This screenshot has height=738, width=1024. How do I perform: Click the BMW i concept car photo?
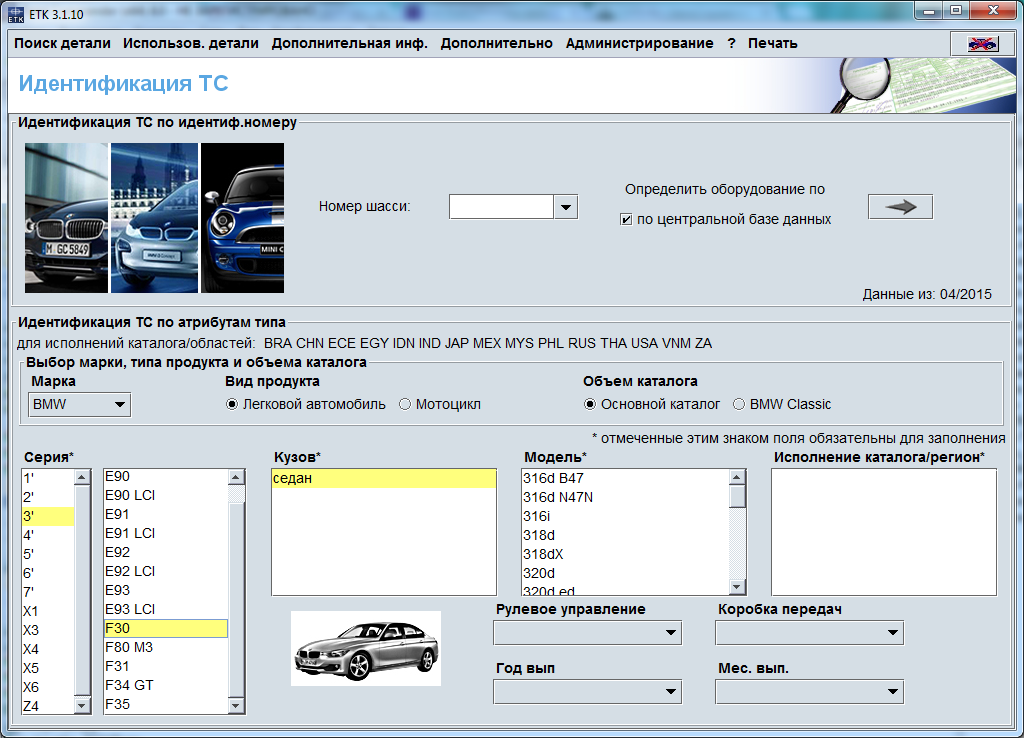(154, 217)
